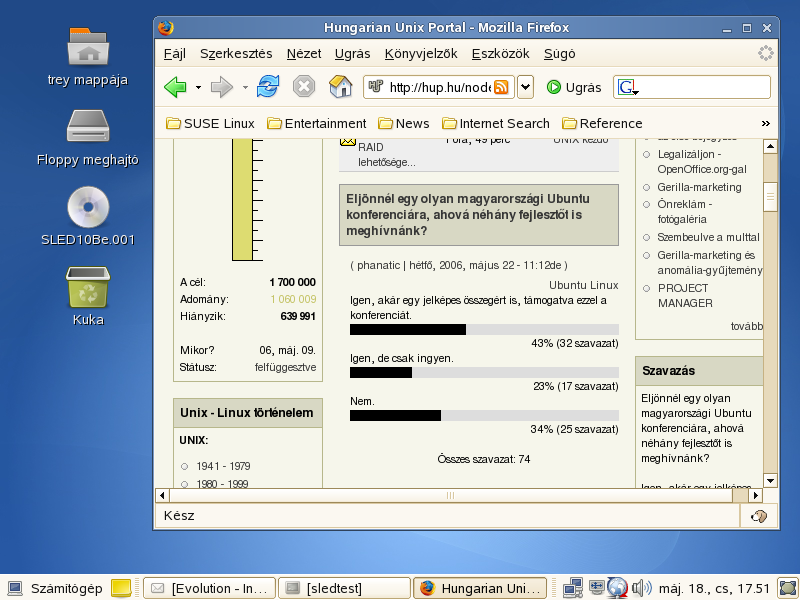Image resolution: width=800 pixels, height=600 pixels.
Task: Open the Önreklám - fotógaléria link
Action: pyautogui.click(x=684, y=212)
